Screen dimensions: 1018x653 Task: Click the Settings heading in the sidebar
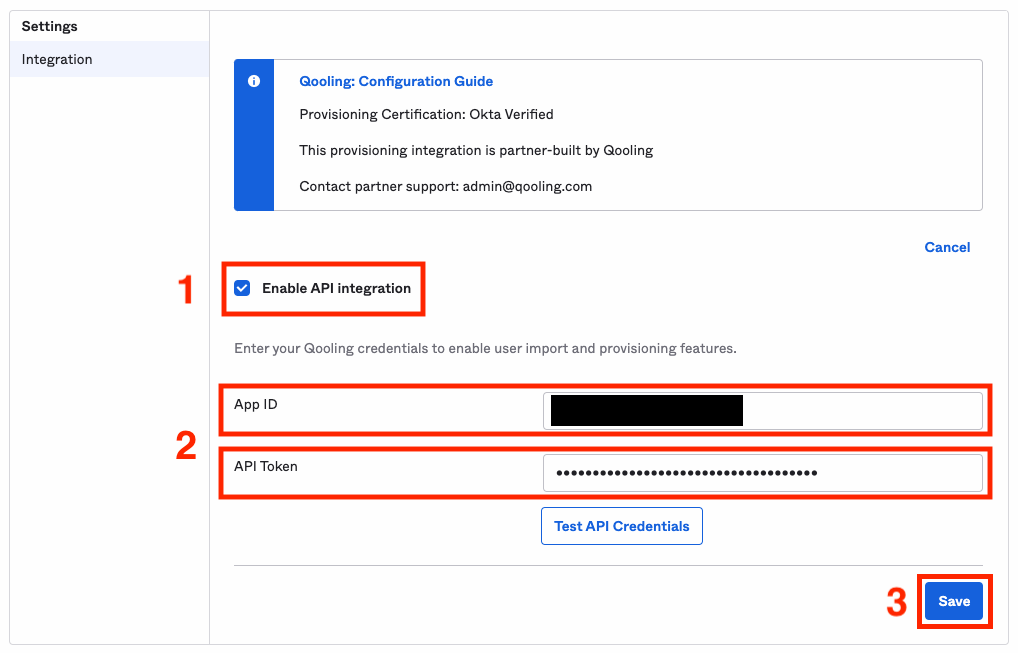pos(49,27)
